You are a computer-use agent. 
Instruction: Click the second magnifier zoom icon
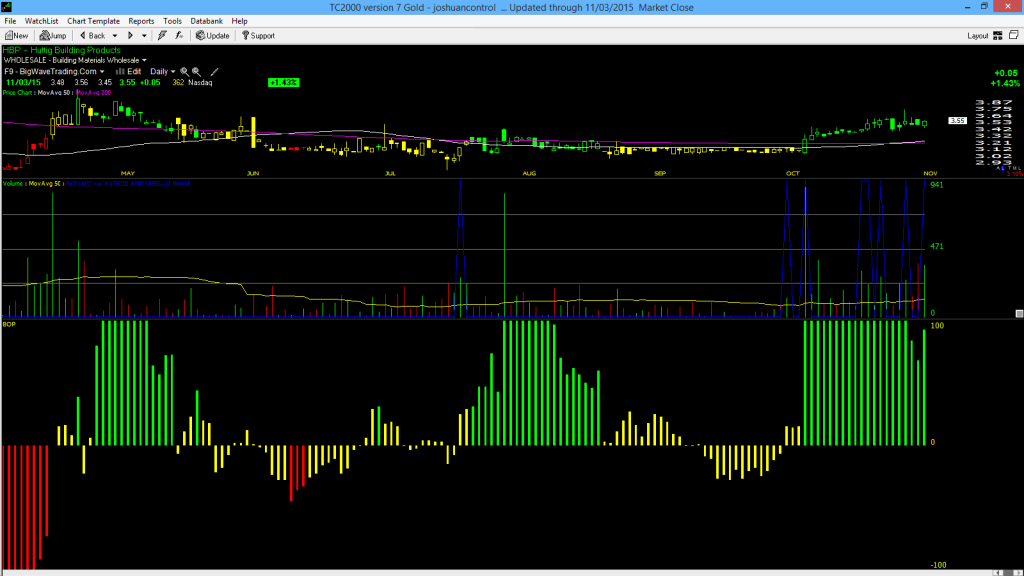(197, 72)
